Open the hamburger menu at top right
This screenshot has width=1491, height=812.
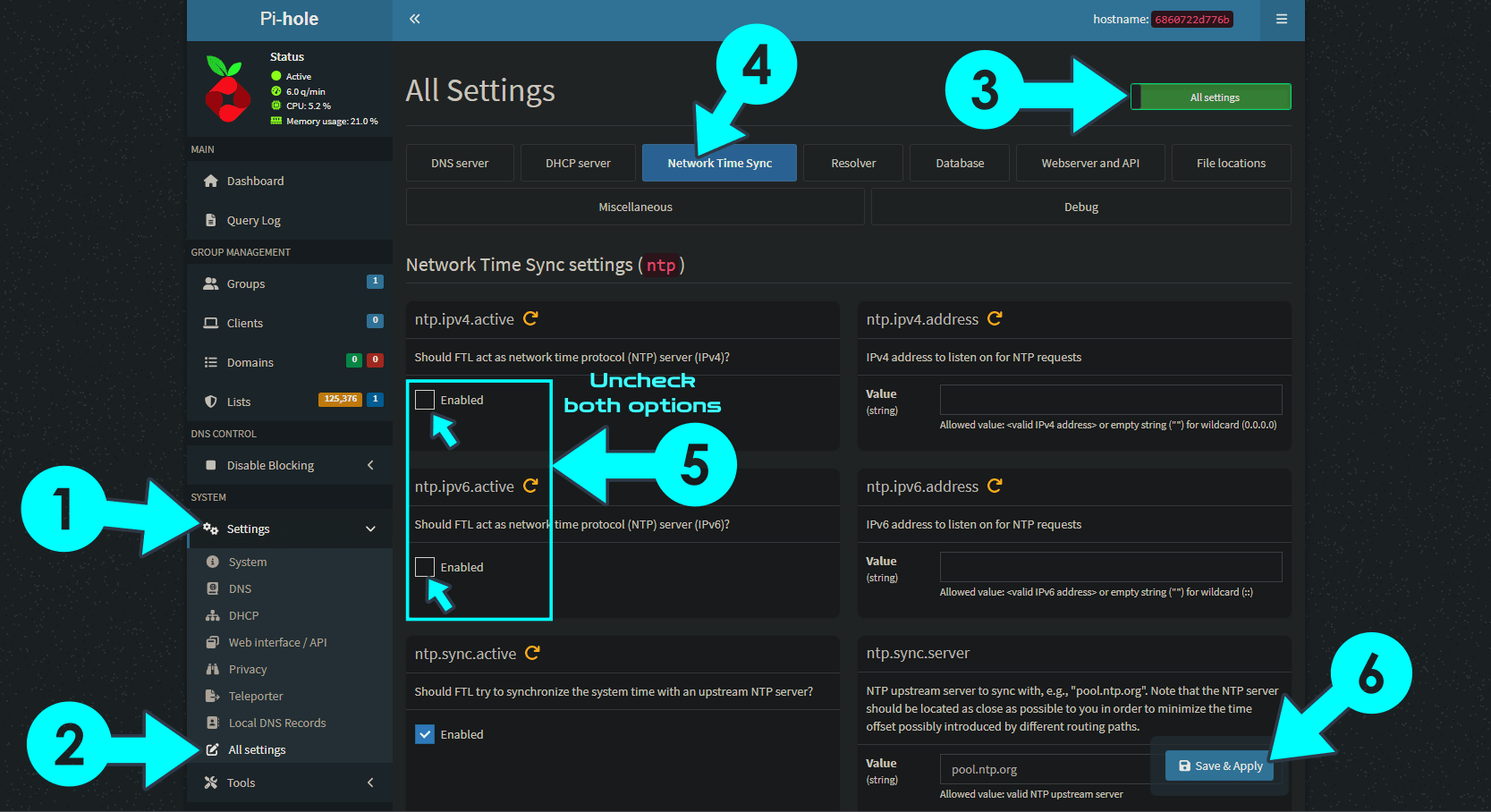click(1282, 19)
